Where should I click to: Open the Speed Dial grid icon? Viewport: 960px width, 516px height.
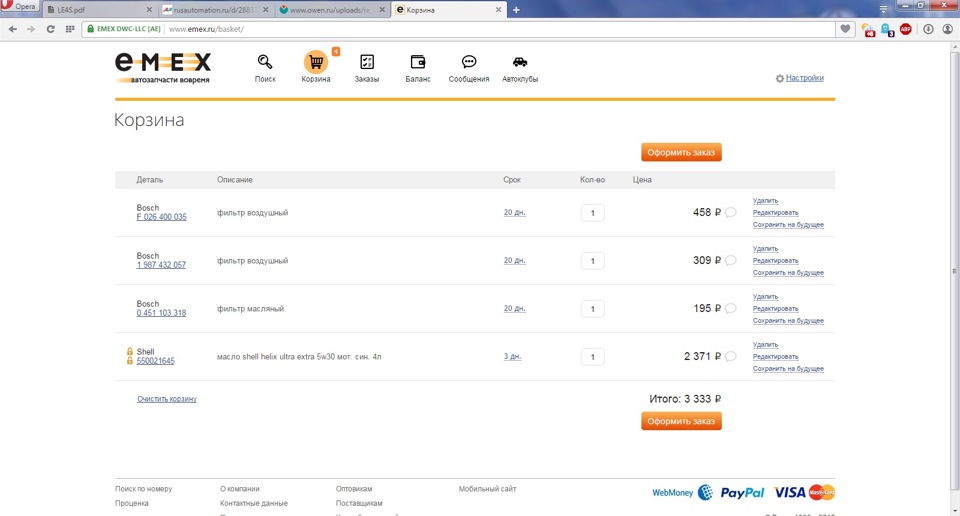coord(70,29)
